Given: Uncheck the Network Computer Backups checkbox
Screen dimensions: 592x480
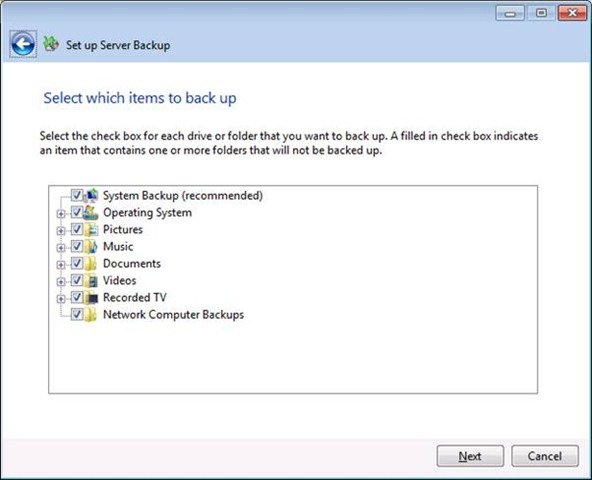Looking at the screenshot, I should (77, 314).
